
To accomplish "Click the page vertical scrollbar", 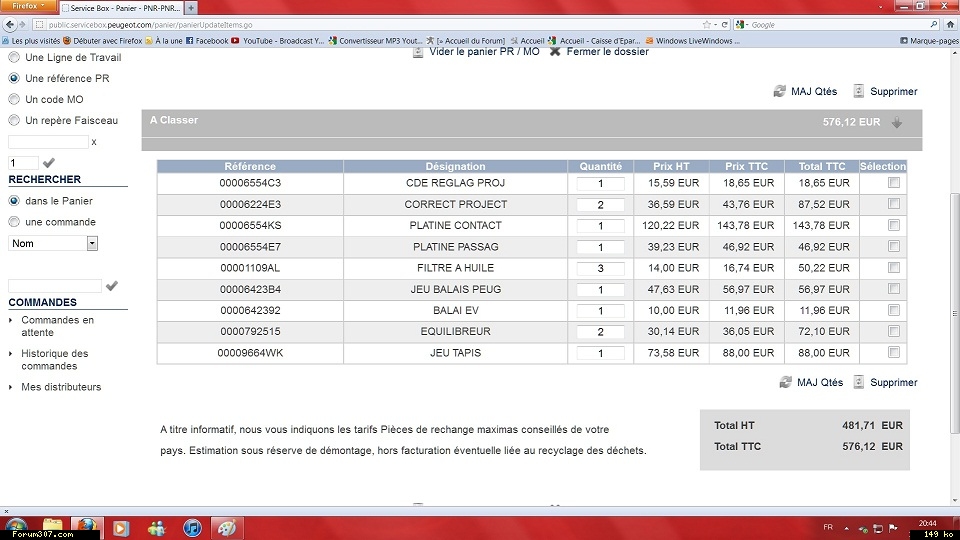I will [x=954, y=312].
